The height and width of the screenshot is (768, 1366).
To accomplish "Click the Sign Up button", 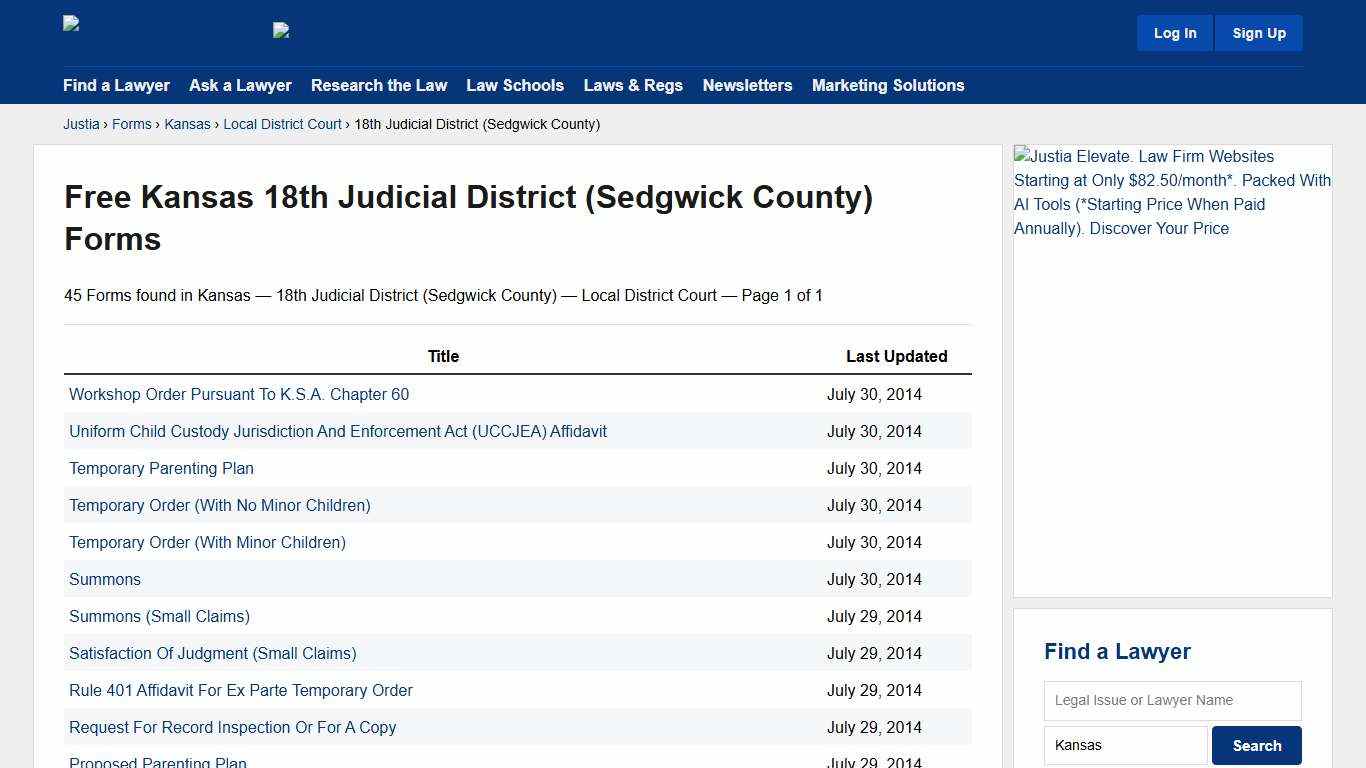I will pyautogui.click(x=1258, y=32).
